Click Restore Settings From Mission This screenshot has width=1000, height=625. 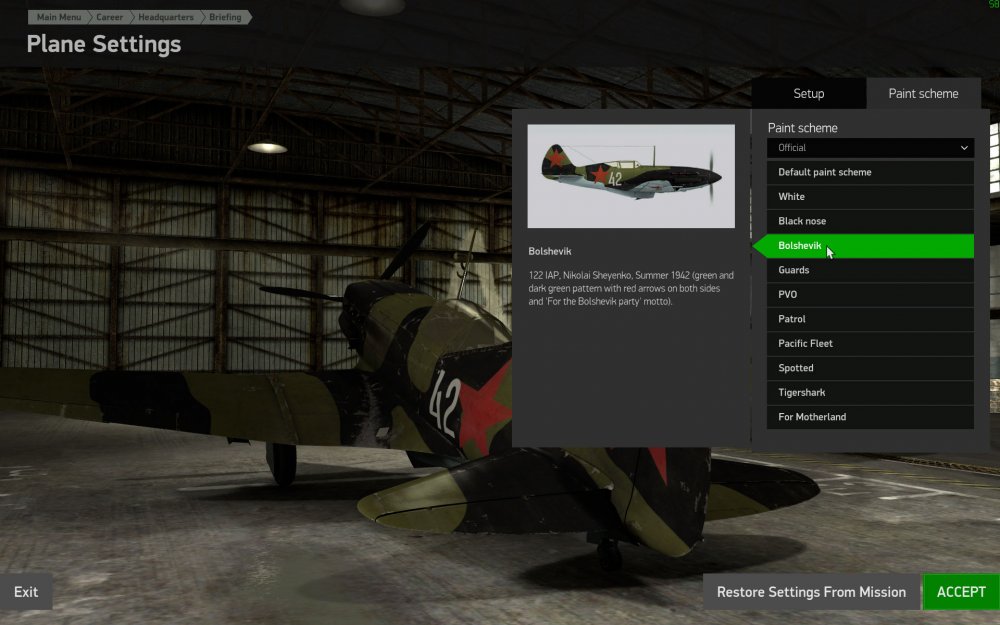[x=811, y=592]
